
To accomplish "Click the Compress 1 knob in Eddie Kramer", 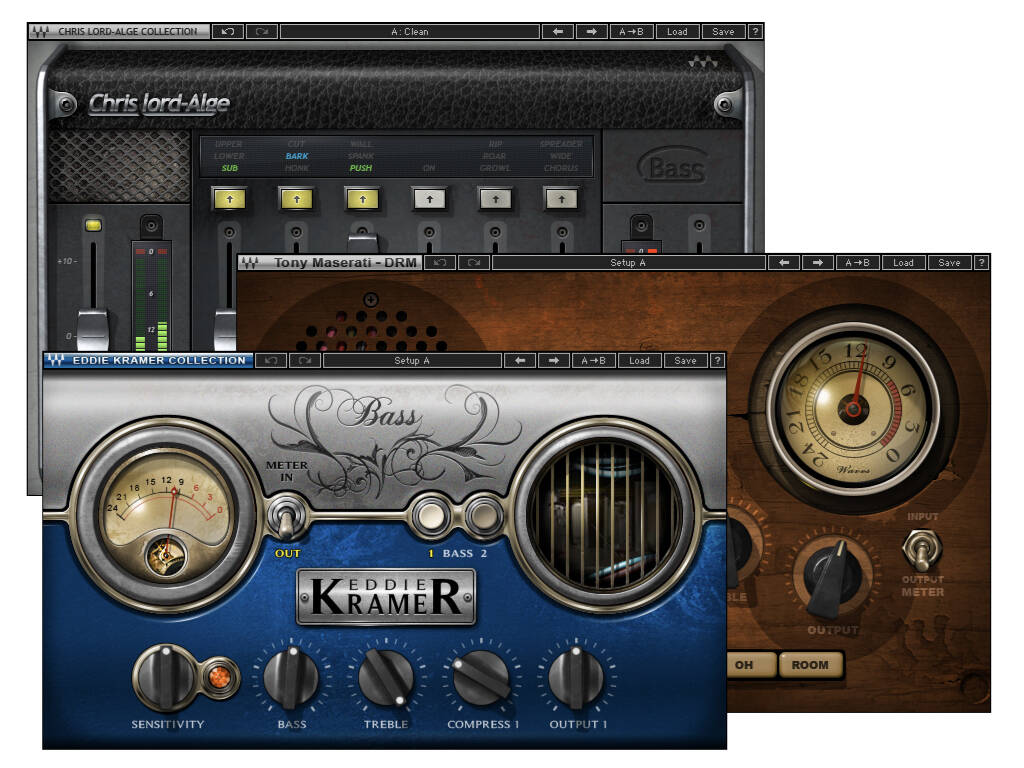I will (x=481, y=677).
